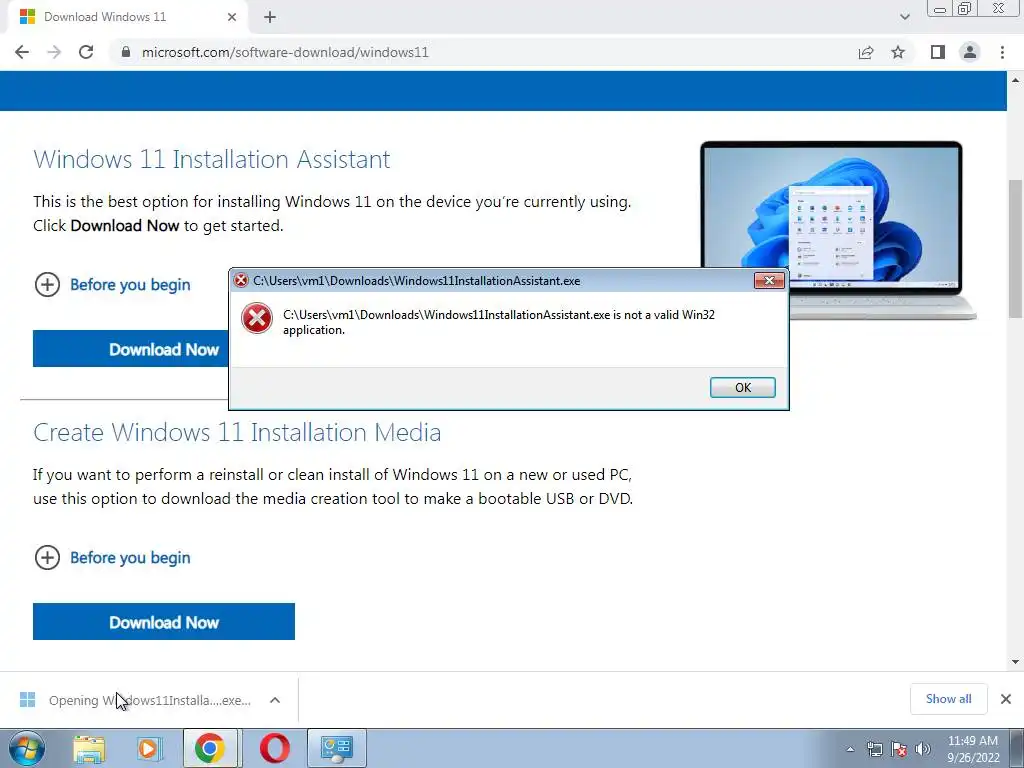Click Create Windows 11 Installation Media heading
1024x768 pixels.
[x=237, y=432]
